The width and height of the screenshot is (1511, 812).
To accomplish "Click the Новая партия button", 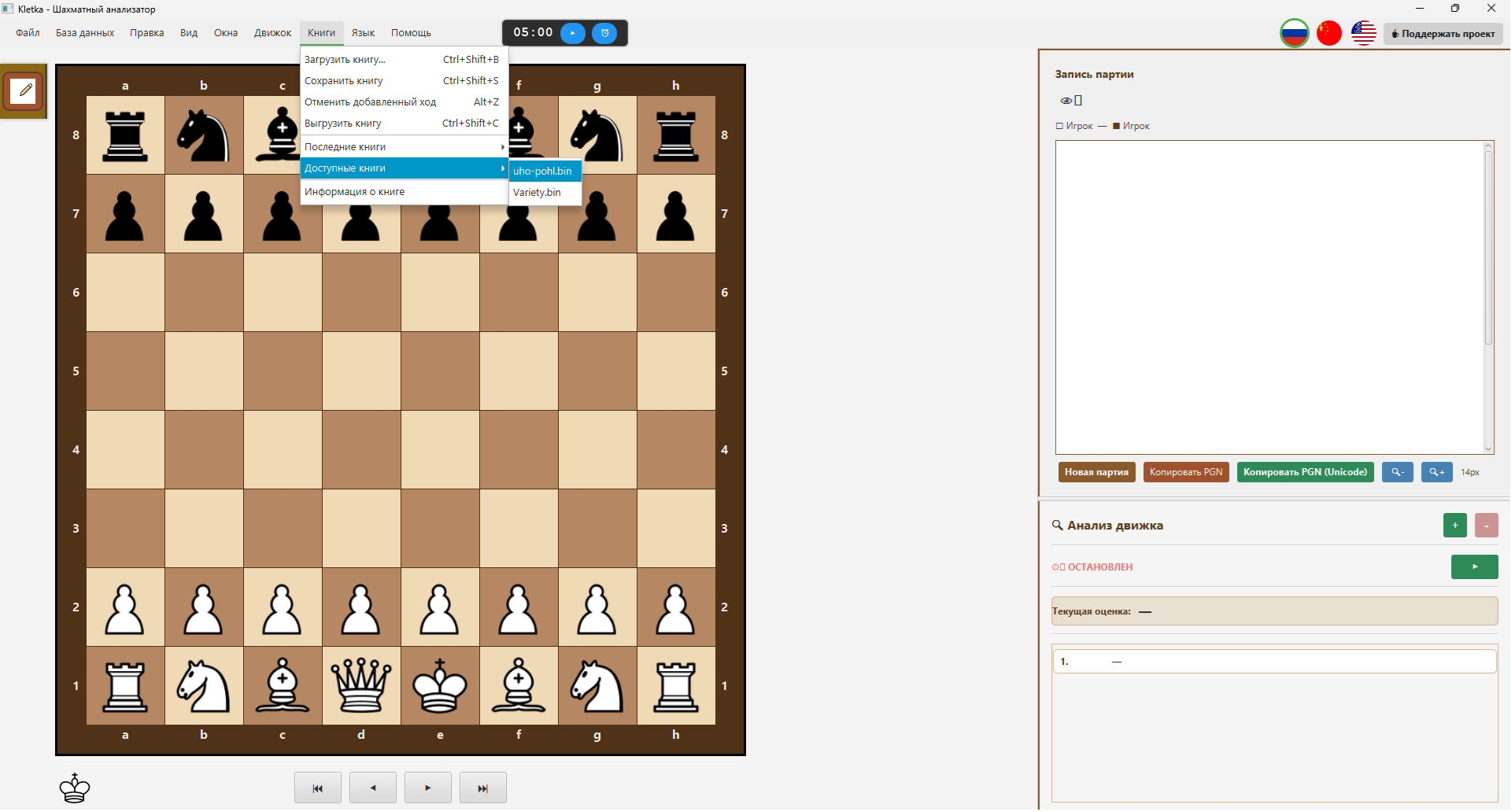I will (1097, 472).
